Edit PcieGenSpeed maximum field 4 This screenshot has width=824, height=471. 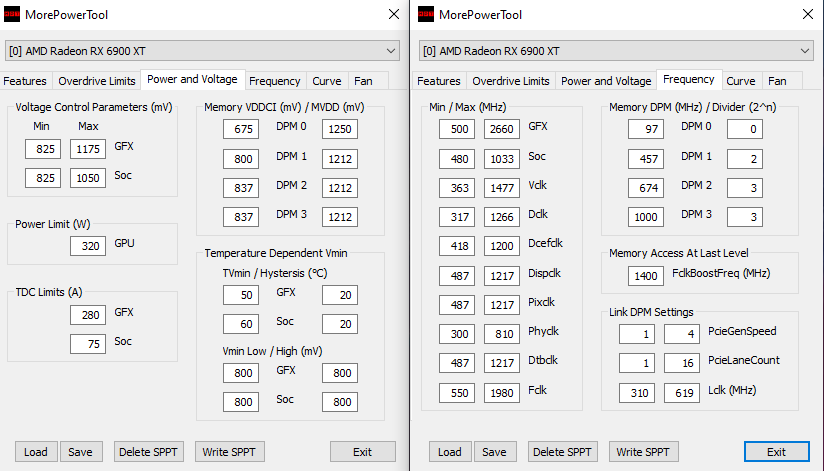click(682, 334)
